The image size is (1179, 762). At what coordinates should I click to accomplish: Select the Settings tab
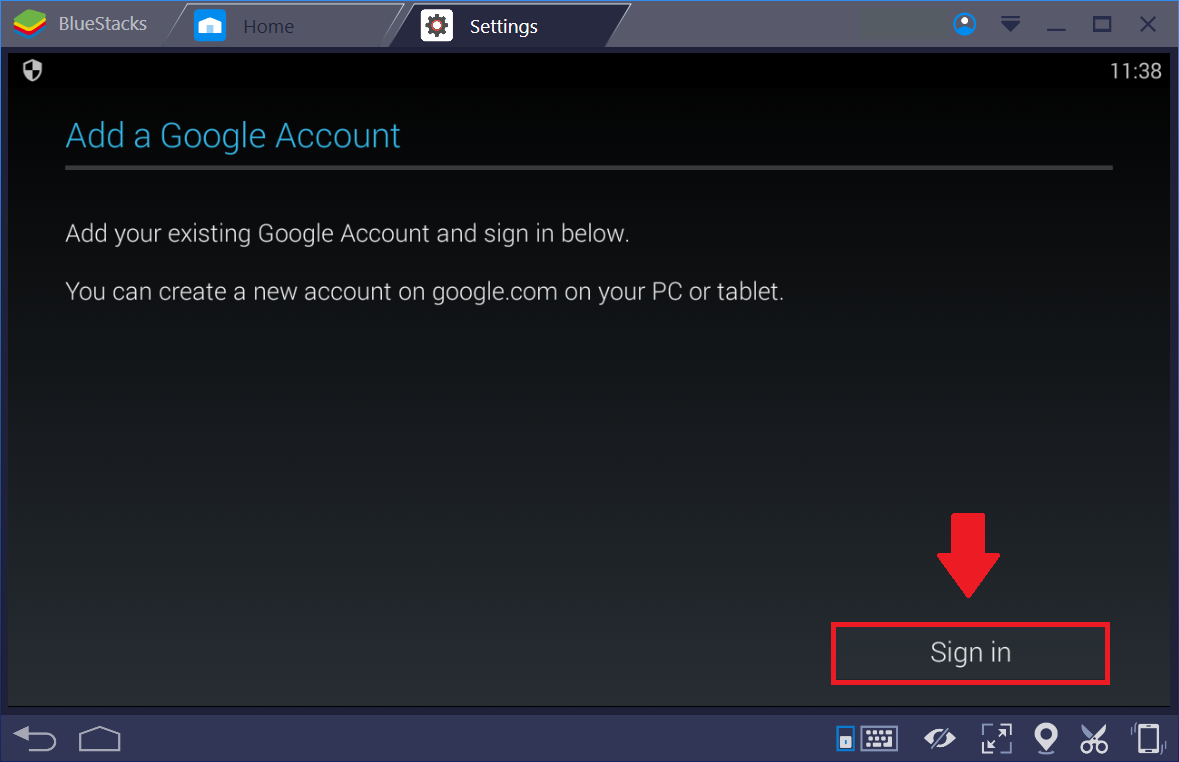[511, 26]
